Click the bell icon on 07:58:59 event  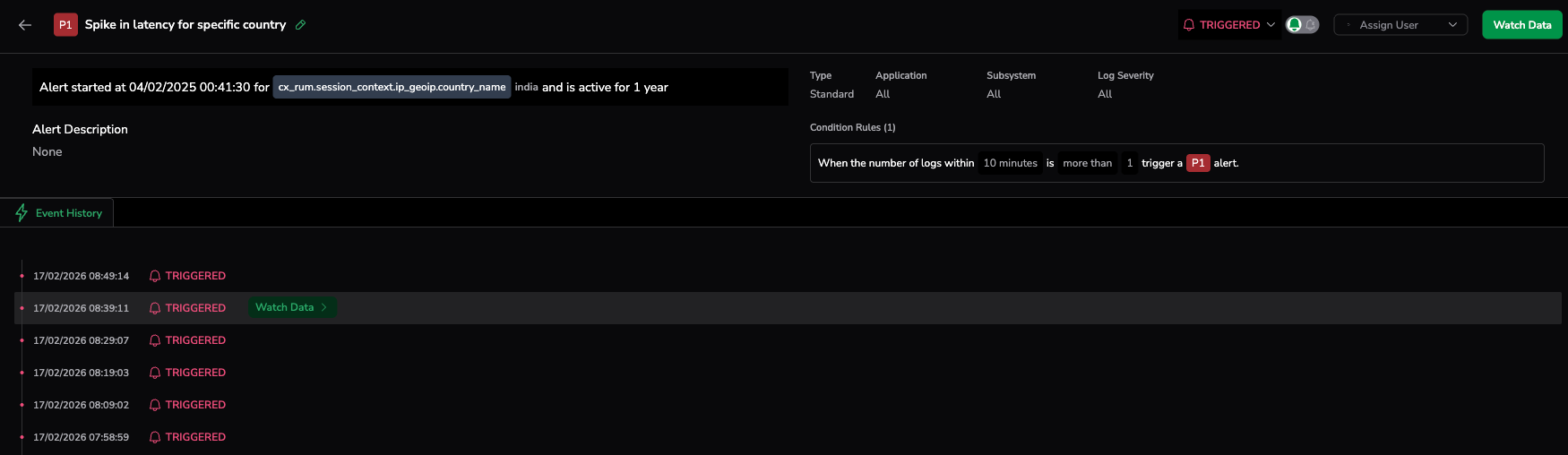pyautogui.click(x=155, y=437)
